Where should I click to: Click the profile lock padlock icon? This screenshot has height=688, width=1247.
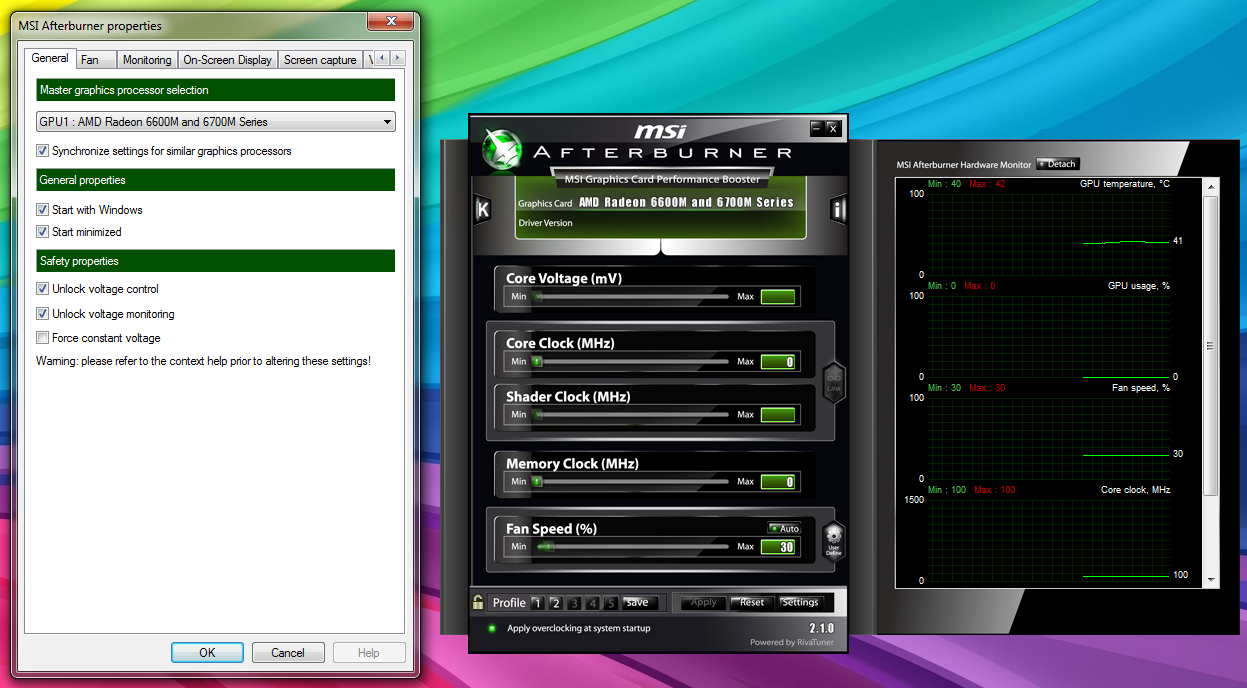479,602
